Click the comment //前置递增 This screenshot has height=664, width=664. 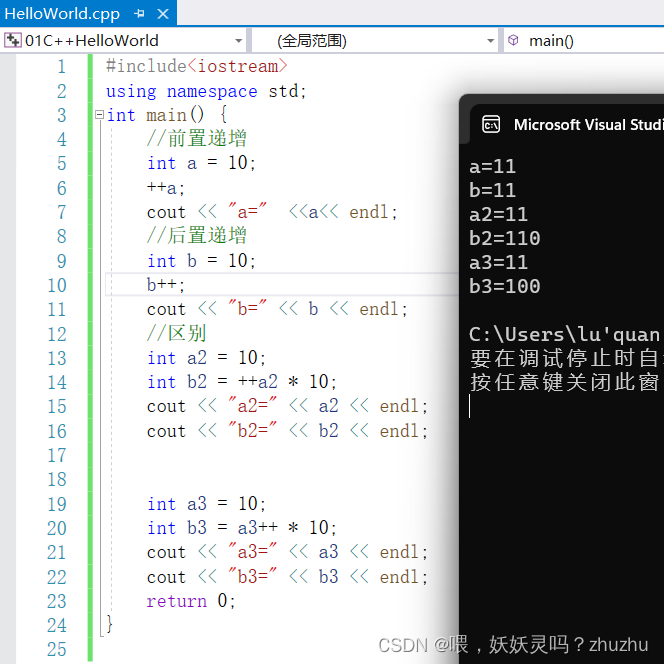(x=196, y=139)
